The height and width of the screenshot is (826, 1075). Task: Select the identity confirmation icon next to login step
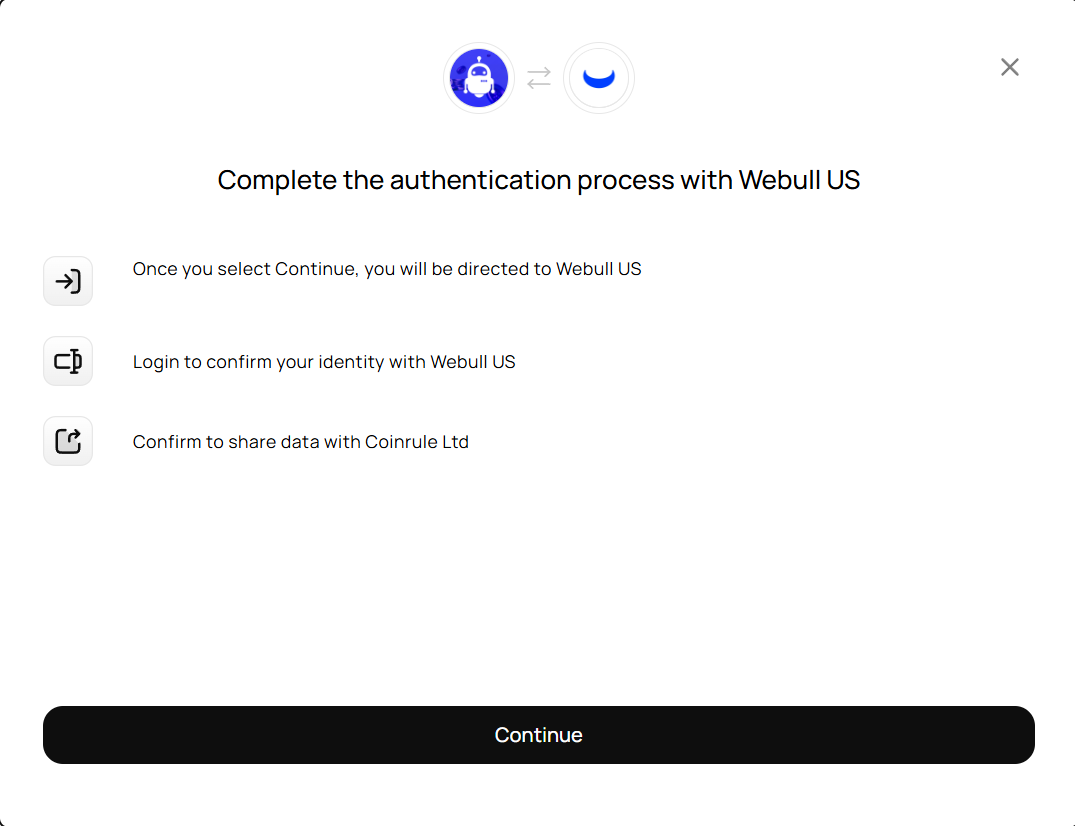pos(67,361)
